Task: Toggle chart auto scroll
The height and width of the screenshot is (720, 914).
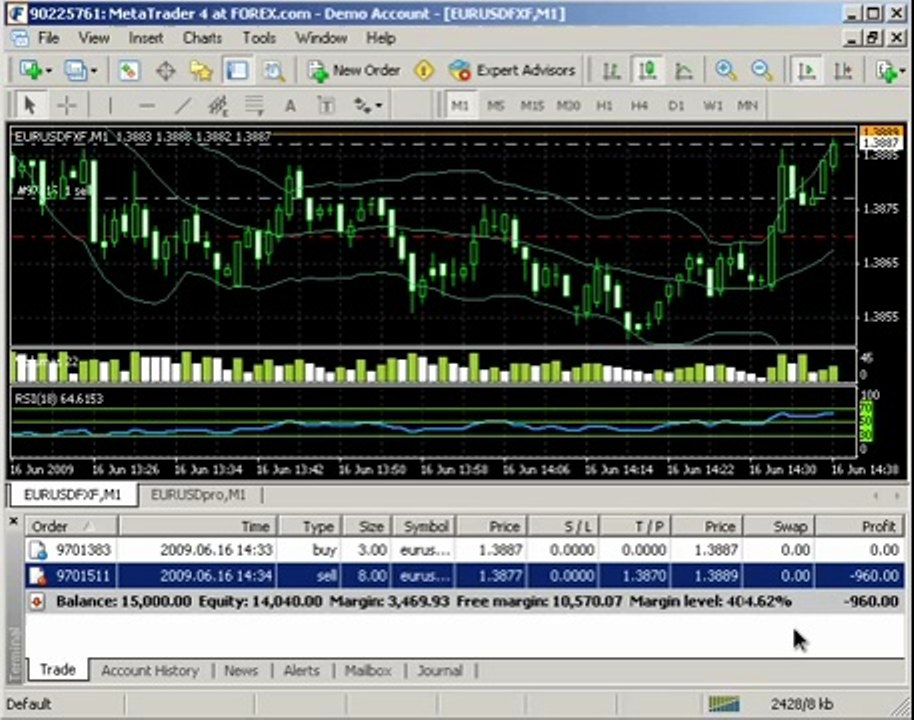Action: coord(805,70)
